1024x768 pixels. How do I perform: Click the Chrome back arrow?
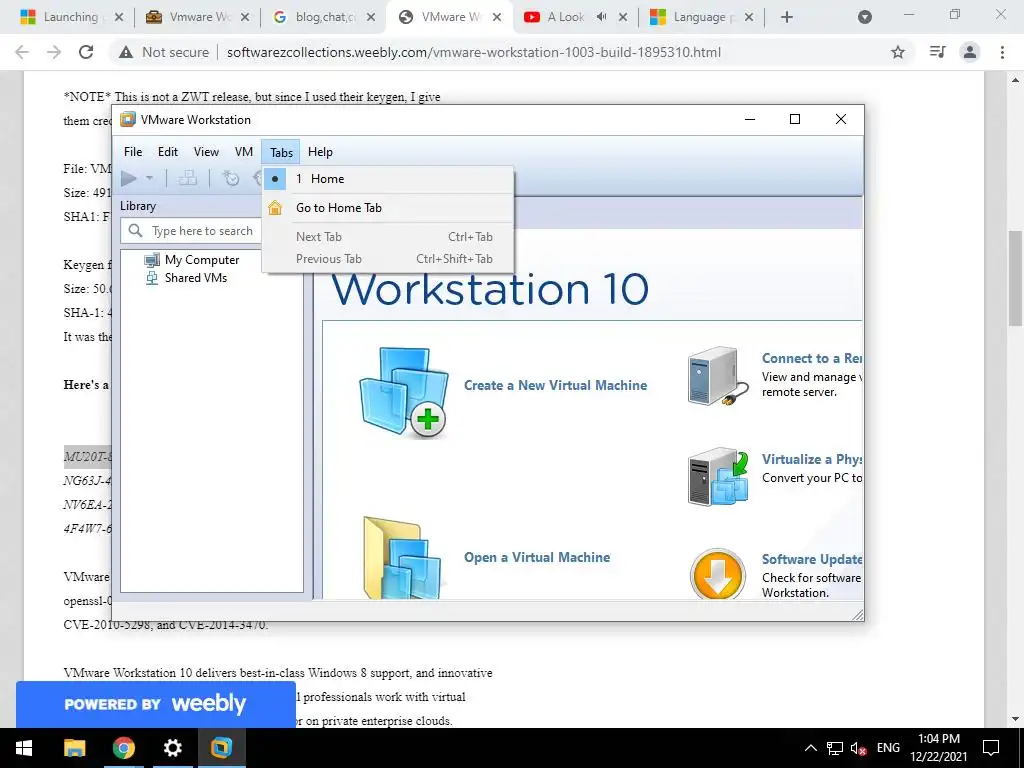tap(22, 52)
